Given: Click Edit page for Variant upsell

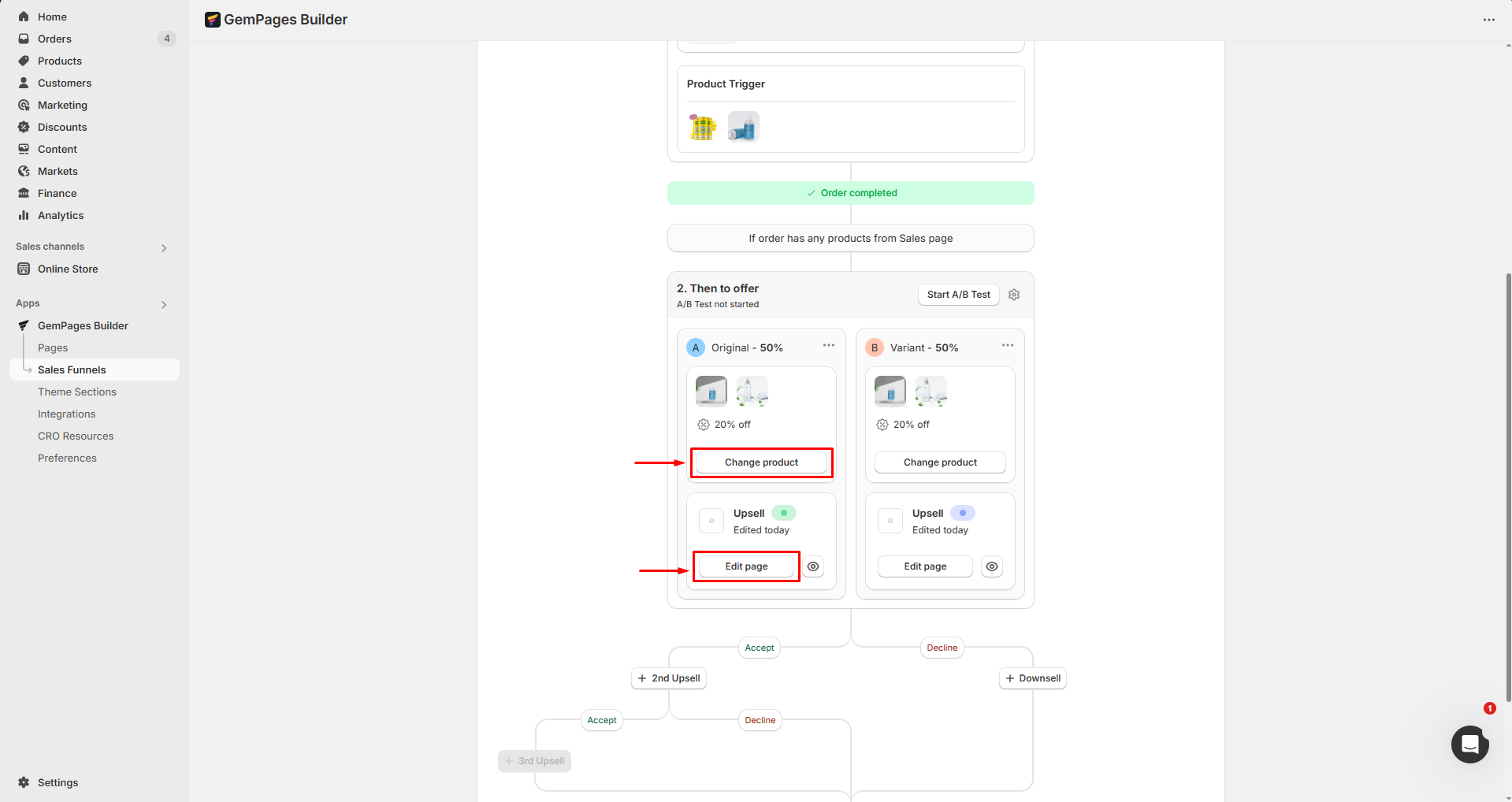Looking at the screenshot, I should tap(925, 566).
